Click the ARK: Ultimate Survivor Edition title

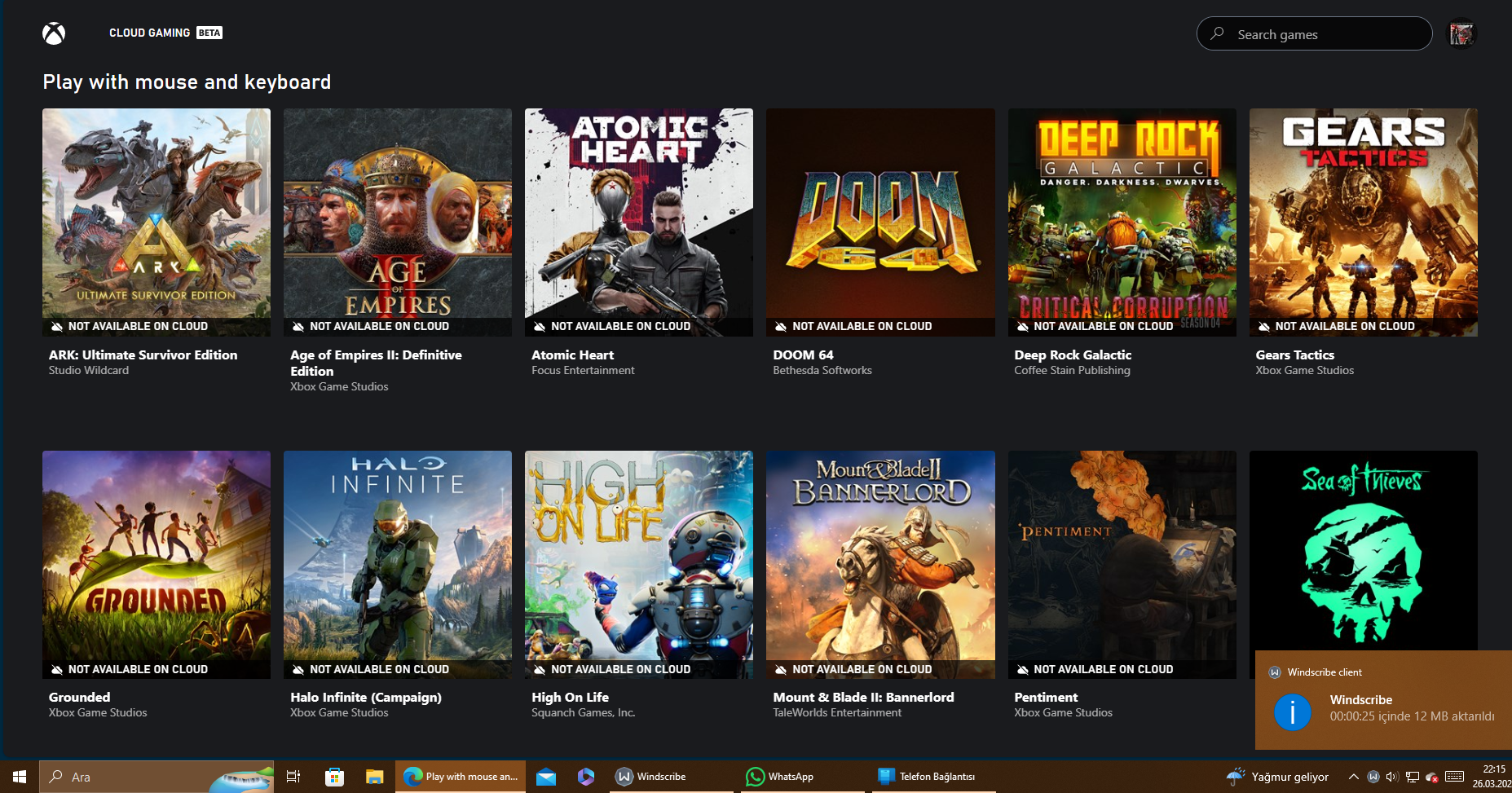pos(143,355)
